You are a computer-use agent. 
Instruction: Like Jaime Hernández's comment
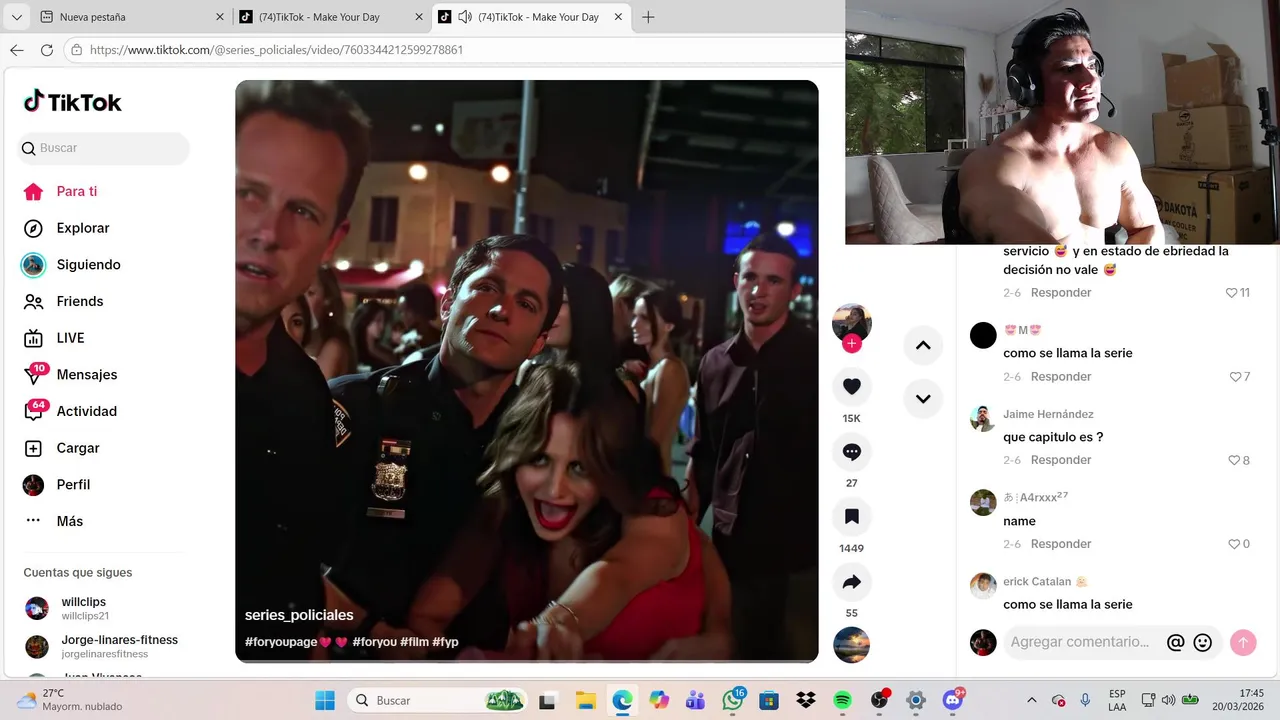(x=1239, y=460)
